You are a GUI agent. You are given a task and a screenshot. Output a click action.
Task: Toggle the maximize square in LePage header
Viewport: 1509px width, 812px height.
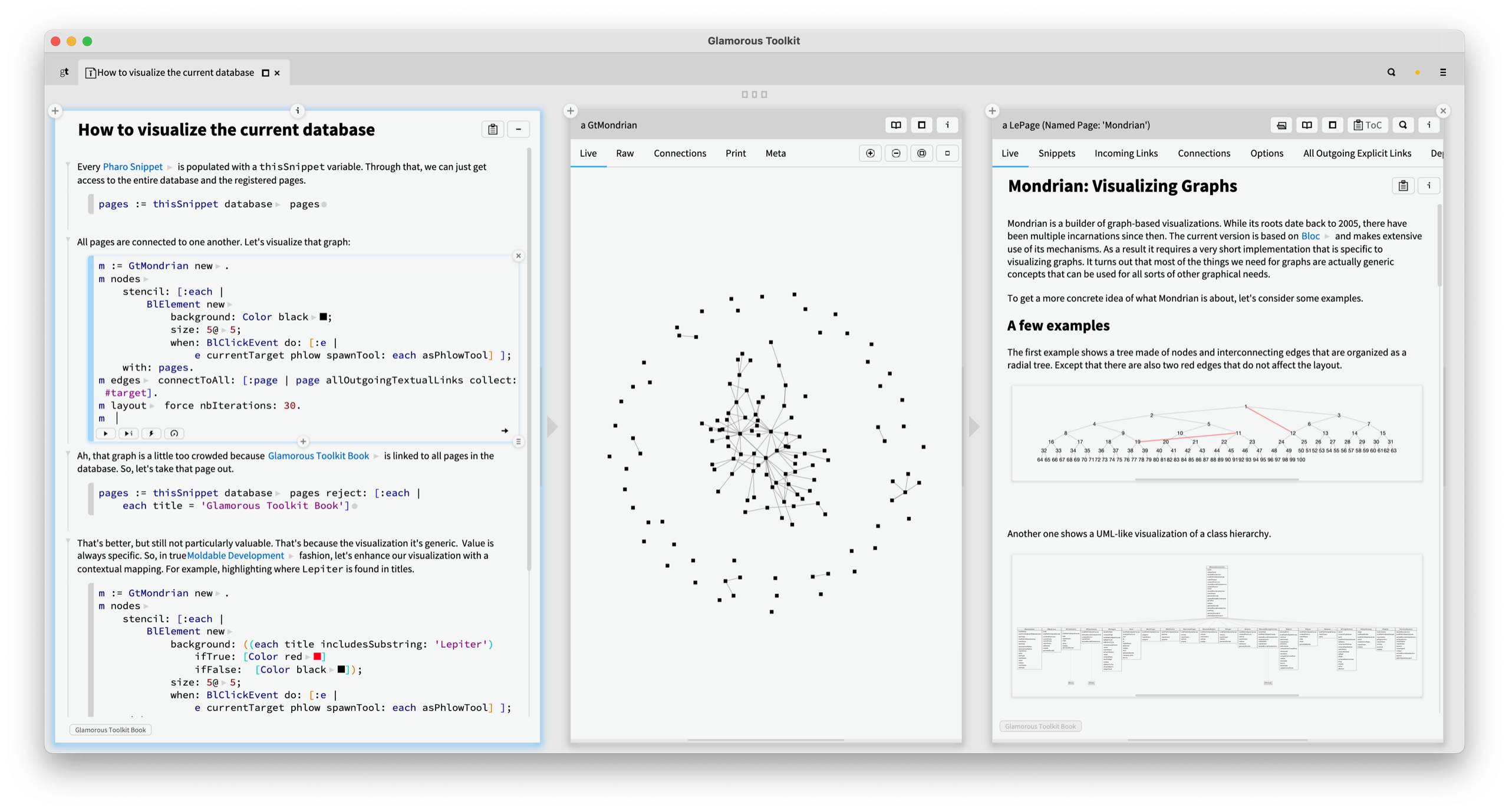tap(1332, 125)
